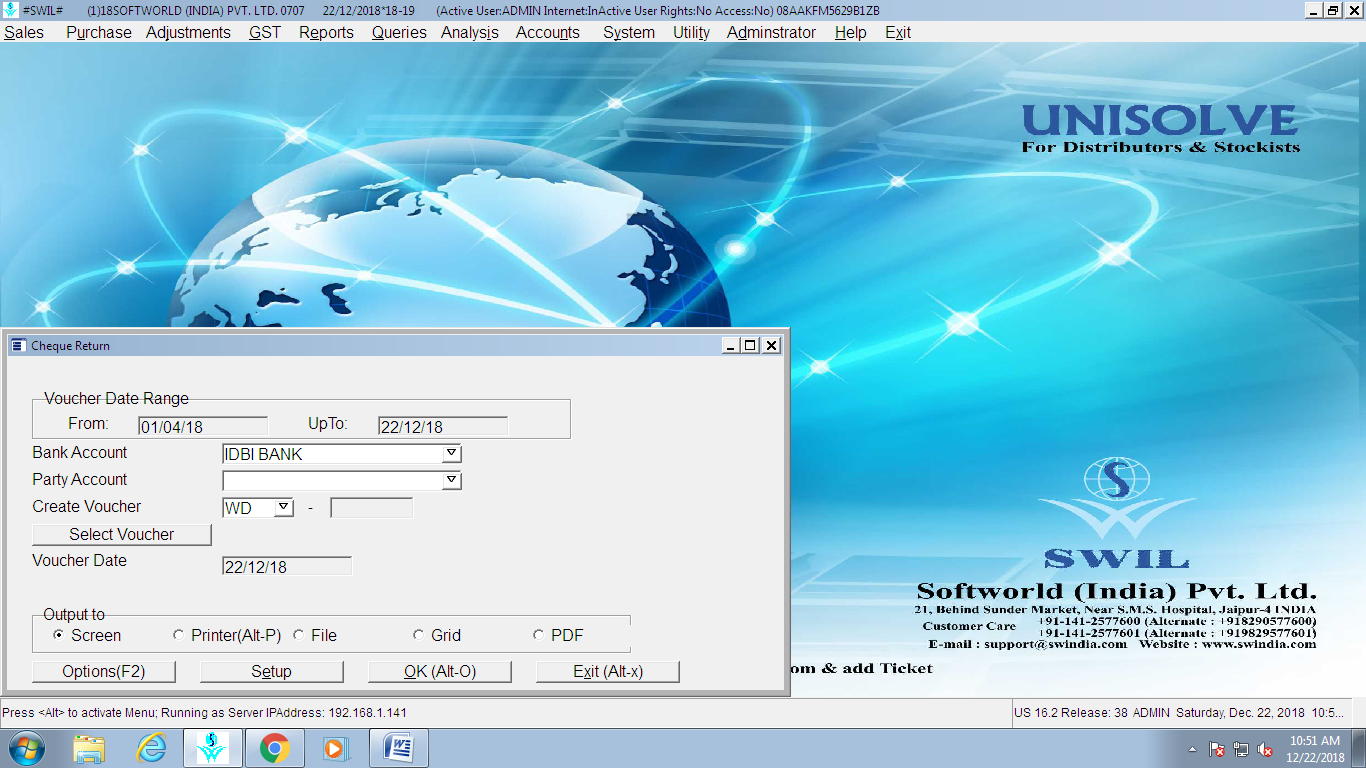Minimize the Cheque Return dialog
This screenshot has width=1366, height=768.
(731, 345)
